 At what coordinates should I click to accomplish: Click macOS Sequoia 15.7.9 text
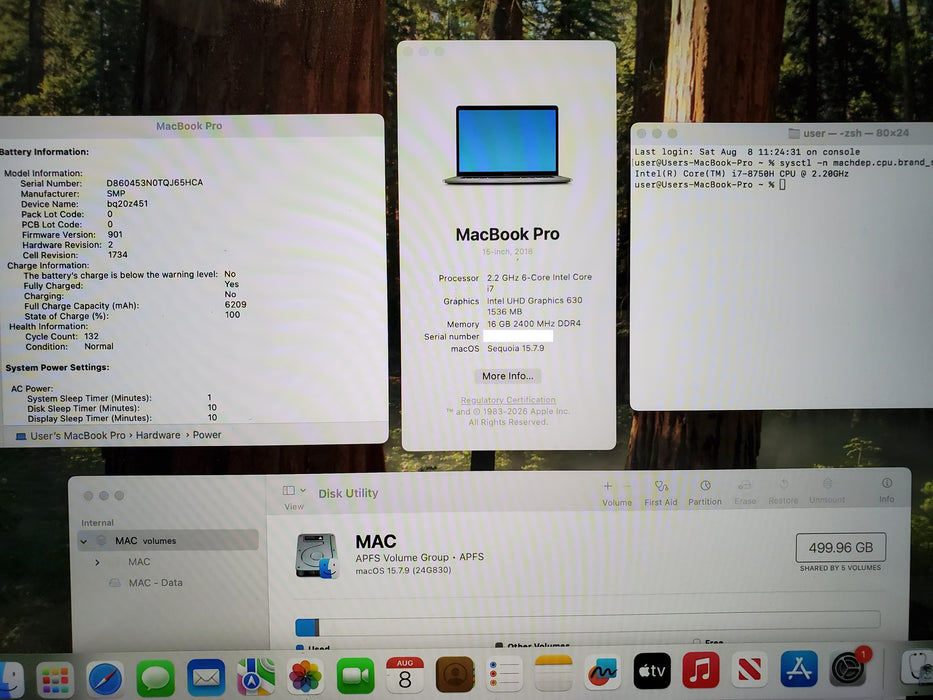[x=515, y=349]
